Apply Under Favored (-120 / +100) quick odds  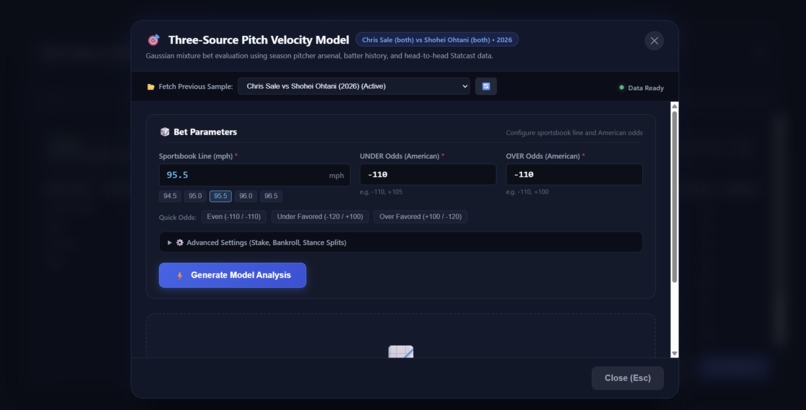[320, 217]
